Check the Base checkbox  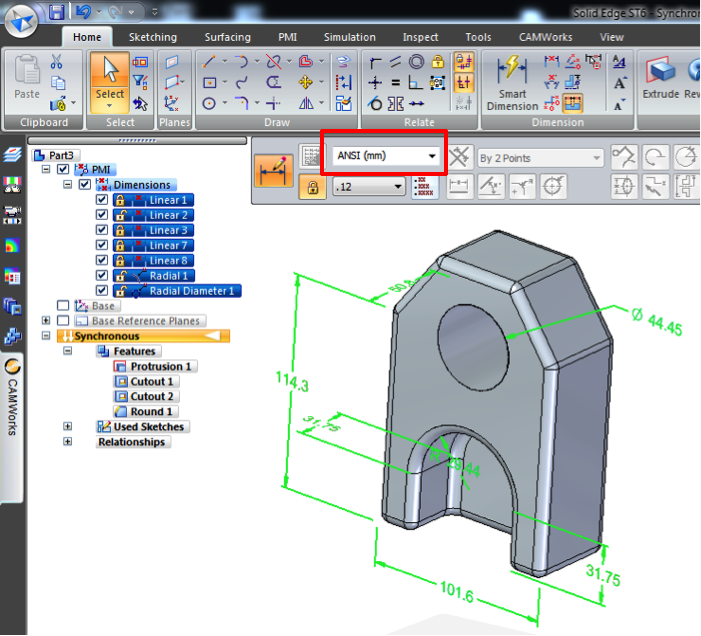tap(63, 306)
